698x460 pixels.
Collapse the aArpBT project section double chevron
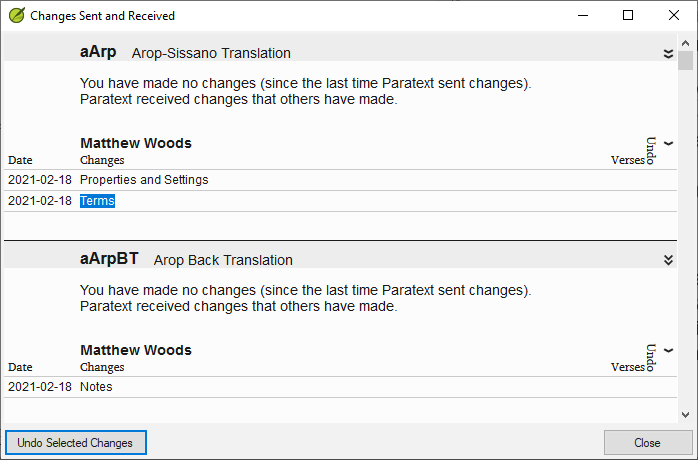click(668, 260)
